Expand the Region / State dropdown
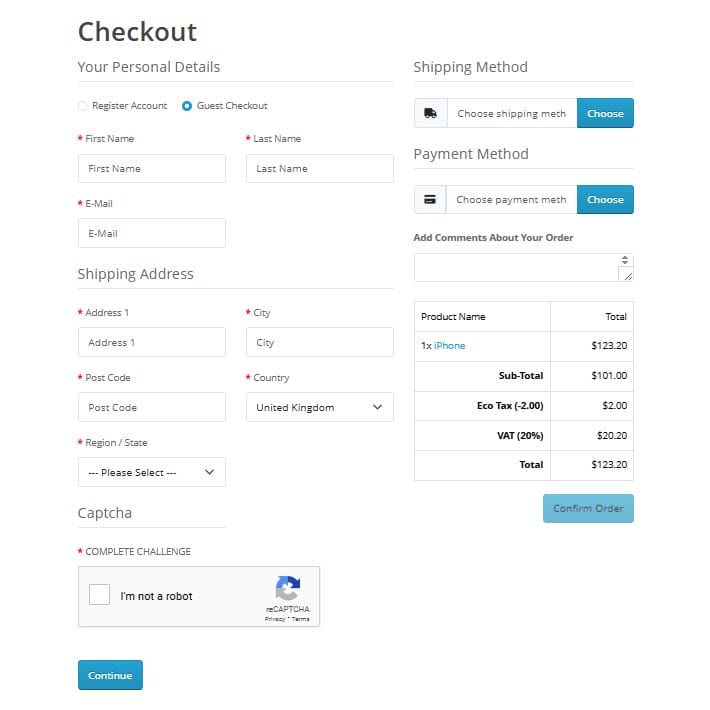 coord(152,472)
